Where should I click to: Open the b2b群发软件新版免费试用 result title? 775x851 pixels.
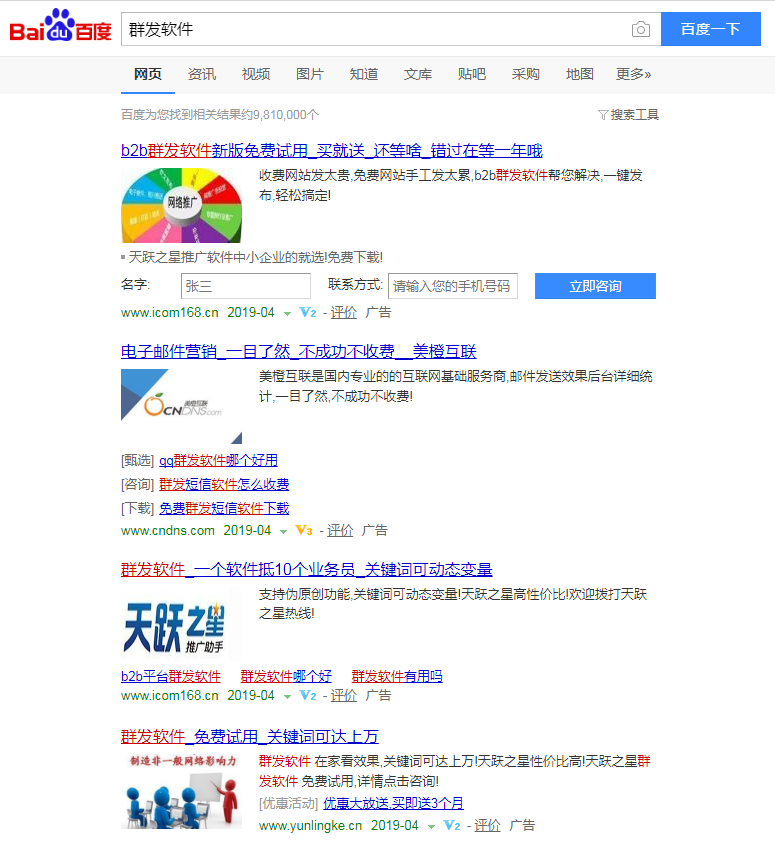(x=332, y=151)
